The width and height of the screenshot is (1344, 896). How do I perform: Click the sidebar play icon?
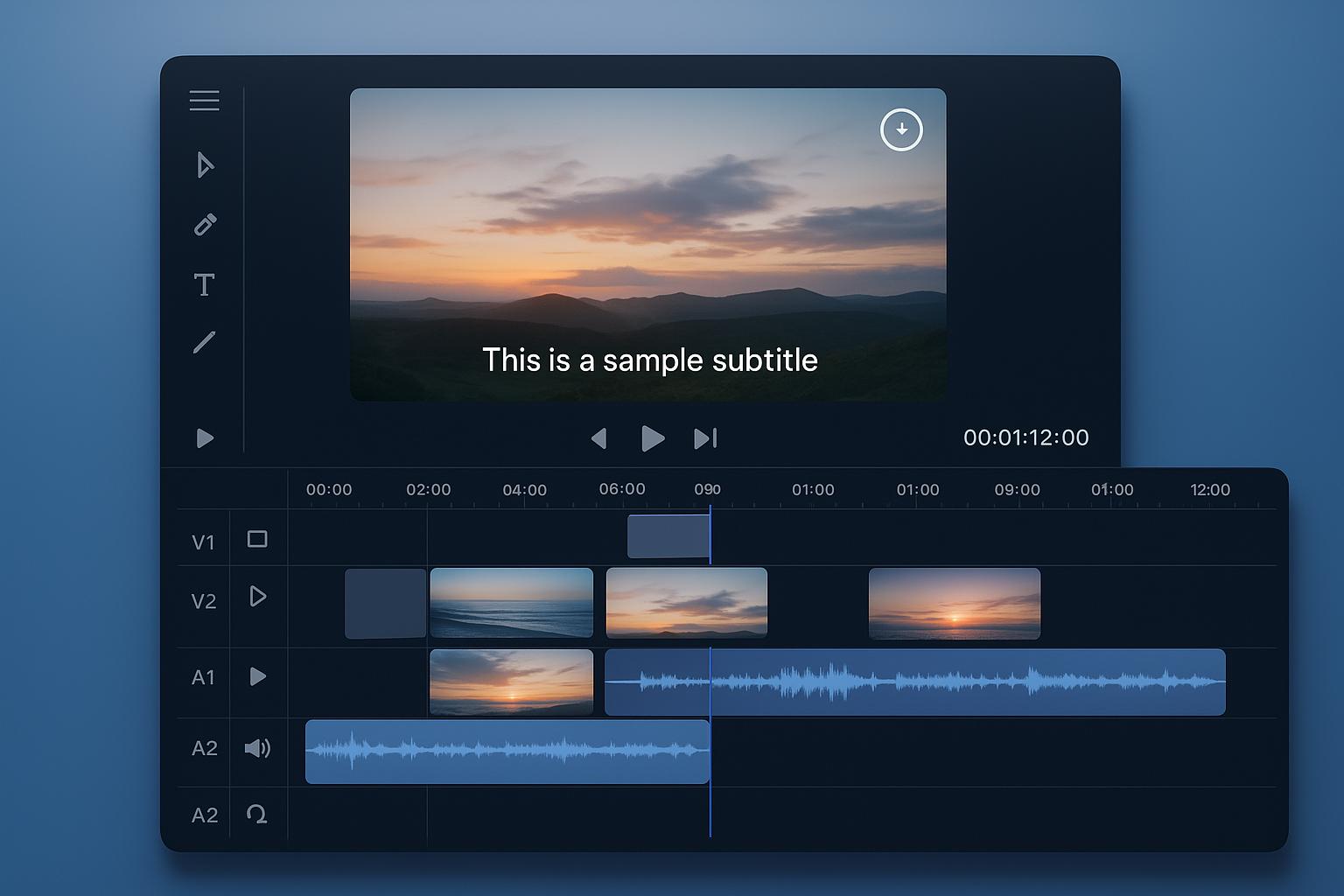pyautogui.click(x=205, y=437)
